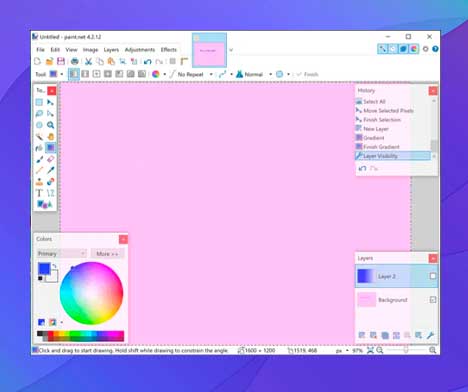
Task: Open the No Repeat dropdown
Action: 211,74
